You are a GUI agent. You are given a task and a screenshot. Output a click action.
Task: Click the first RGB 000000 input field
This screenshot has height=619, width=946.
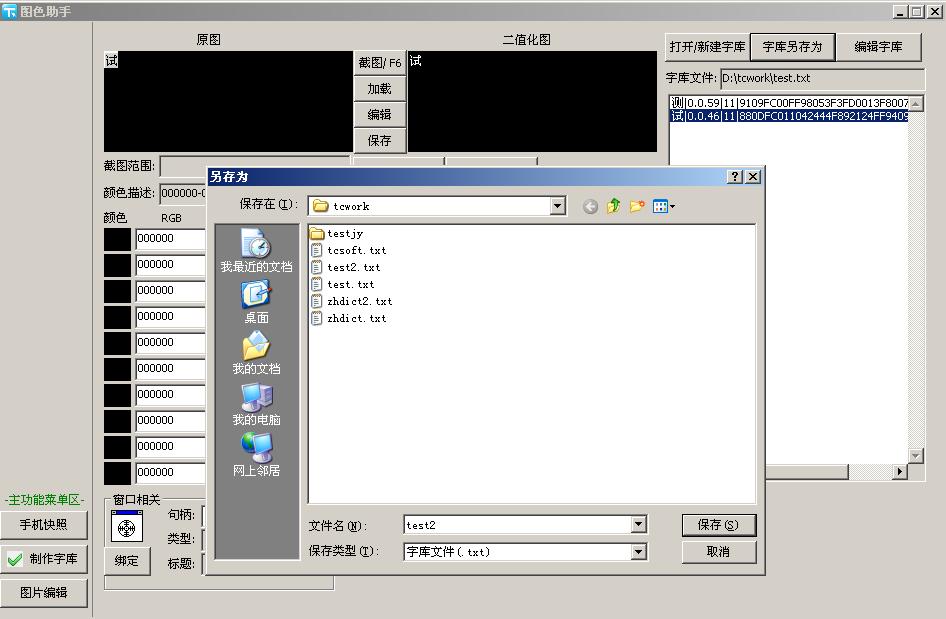click(x=171, y=239)
